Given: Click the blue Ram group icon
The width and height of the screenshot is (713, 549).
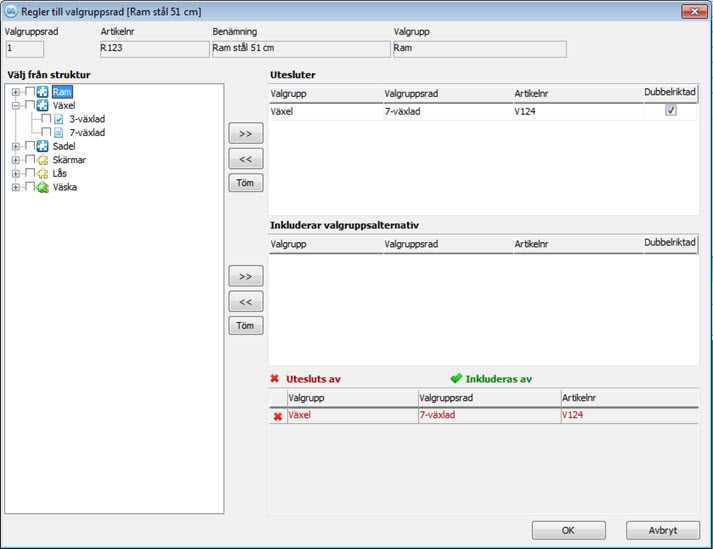Looking at the screenshot, I should (x=43, y=92).
